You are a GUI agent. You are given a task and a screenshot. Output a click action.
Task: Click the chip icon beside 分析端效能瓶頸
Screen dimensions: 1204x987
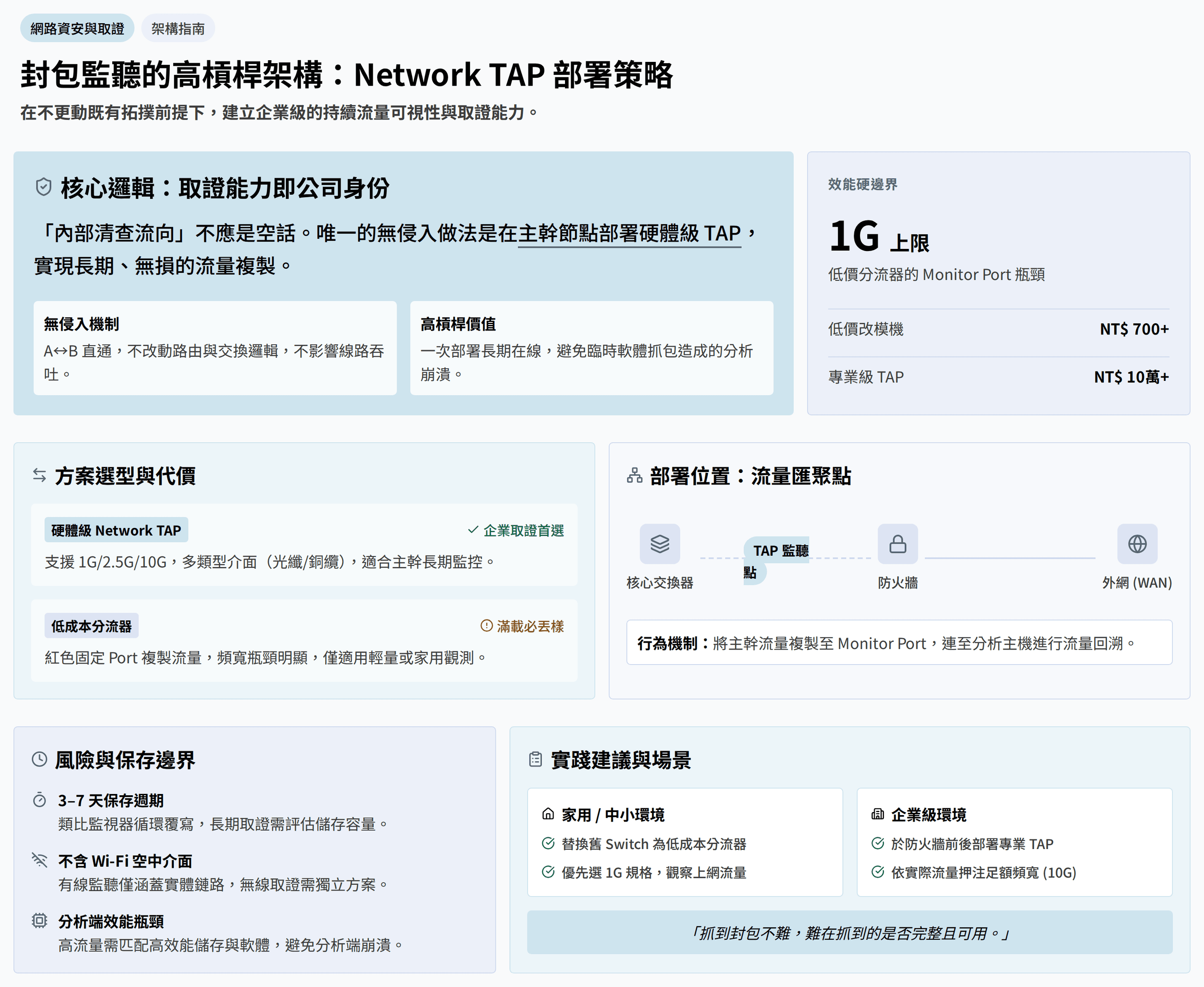[x=39, y=920]
